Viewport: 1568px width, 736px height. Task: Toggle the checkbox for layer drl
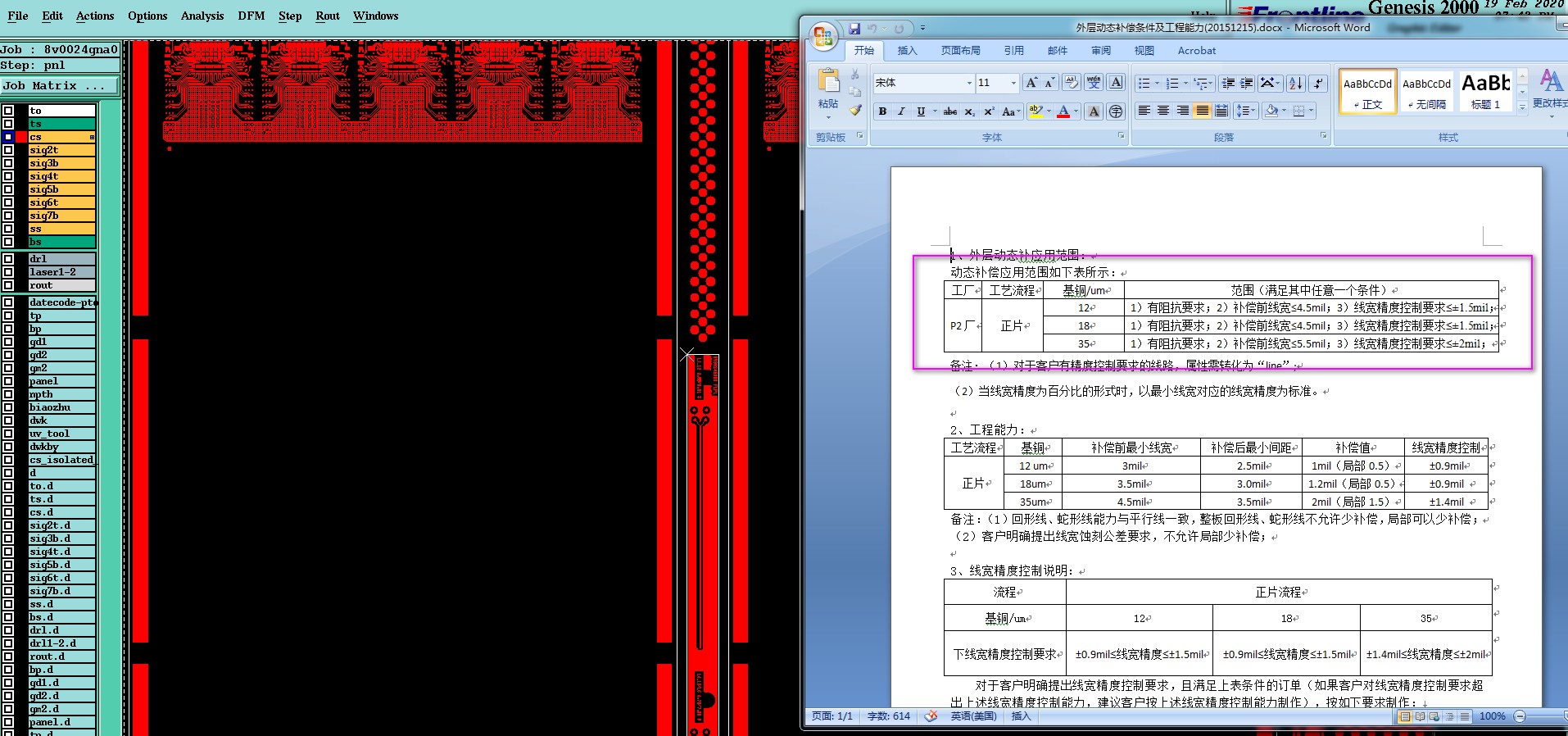[x=8, y=259]
